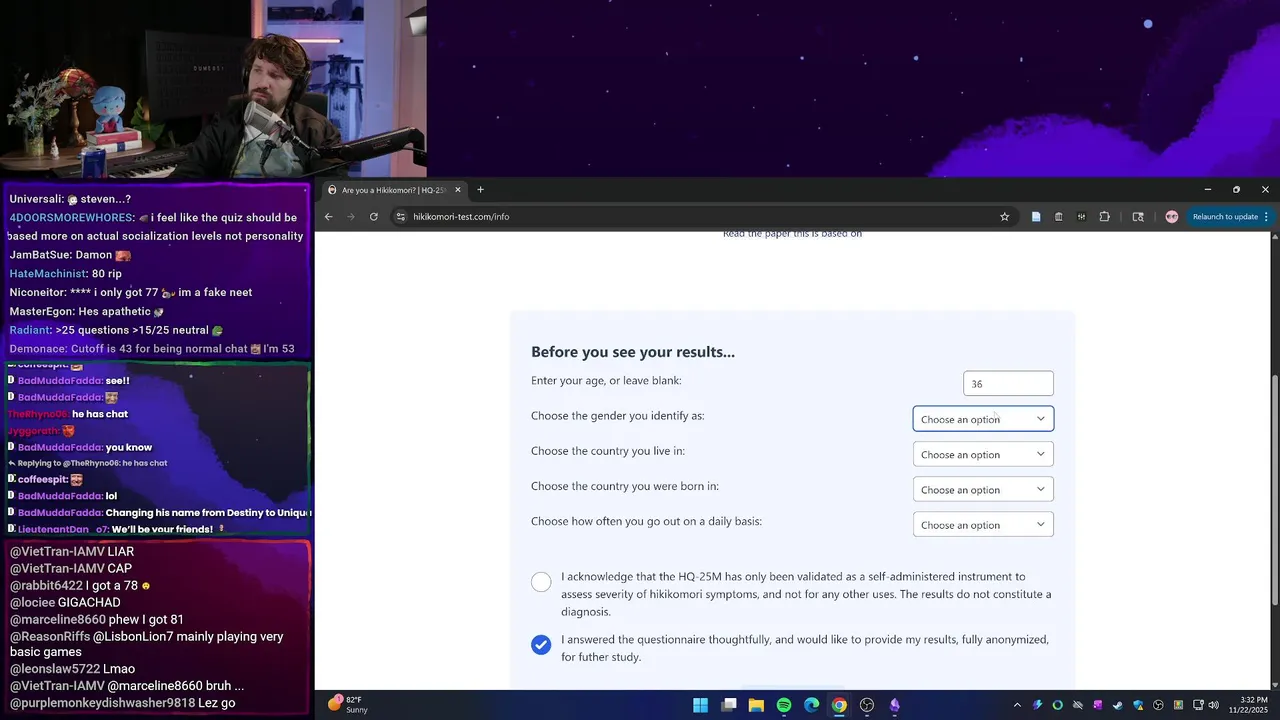Image resolution: width=1280 pixels, height=720 pixels.
Task: Click the 'Relaunch to update' button
Action: (x=1225, y=217)
